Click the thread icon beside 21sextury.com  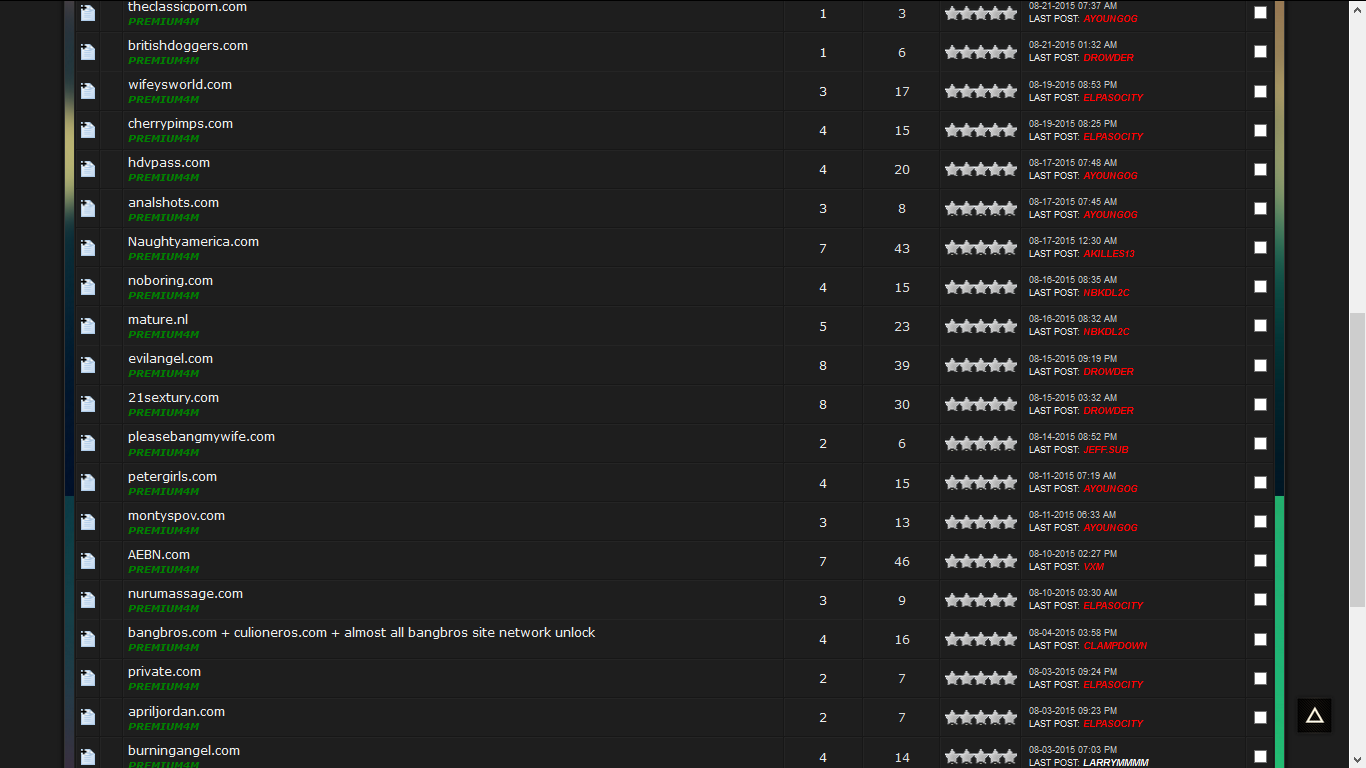click(88, 404)
